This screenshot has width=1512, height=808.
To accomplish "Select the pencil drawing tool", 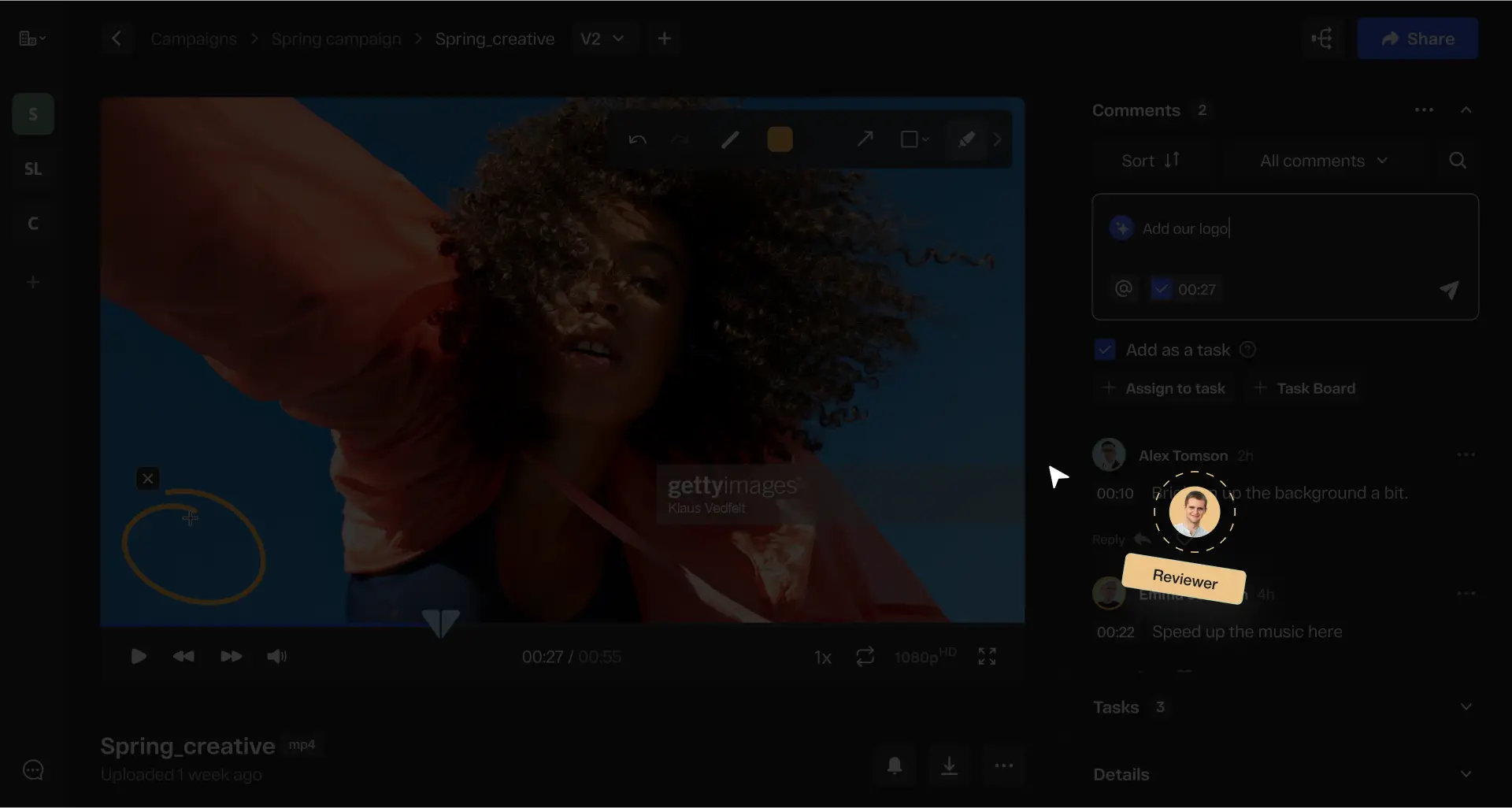I will 730,140.
